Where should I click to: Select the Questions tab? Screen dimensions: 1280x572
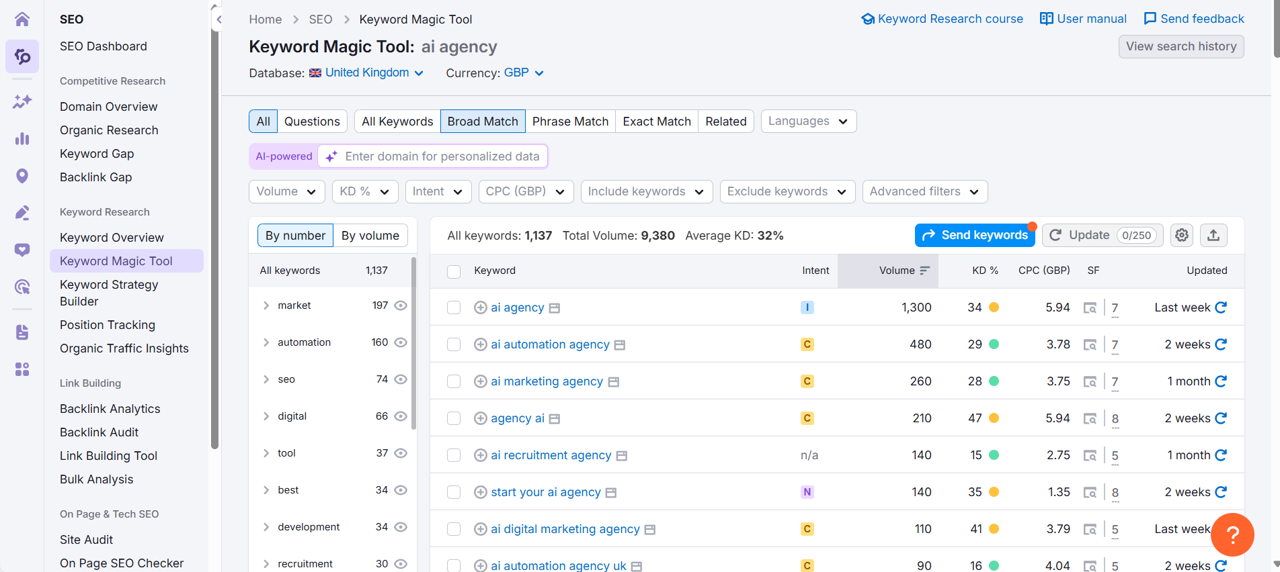pyautogui.click(x=312, y=121)
